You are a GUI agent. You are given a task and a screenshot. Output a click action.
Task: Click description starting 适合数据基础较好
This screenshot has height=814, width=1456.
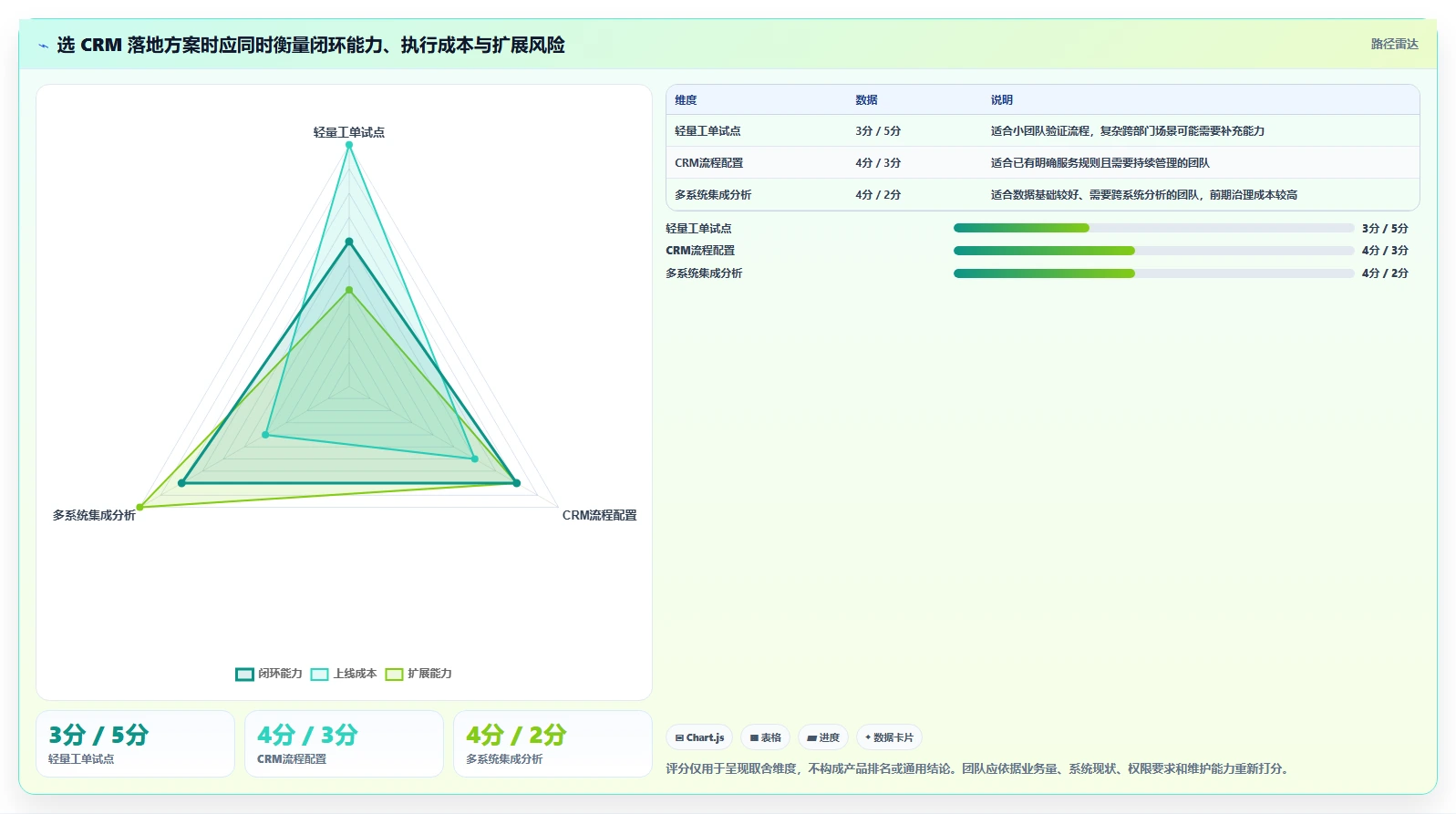1144,195
